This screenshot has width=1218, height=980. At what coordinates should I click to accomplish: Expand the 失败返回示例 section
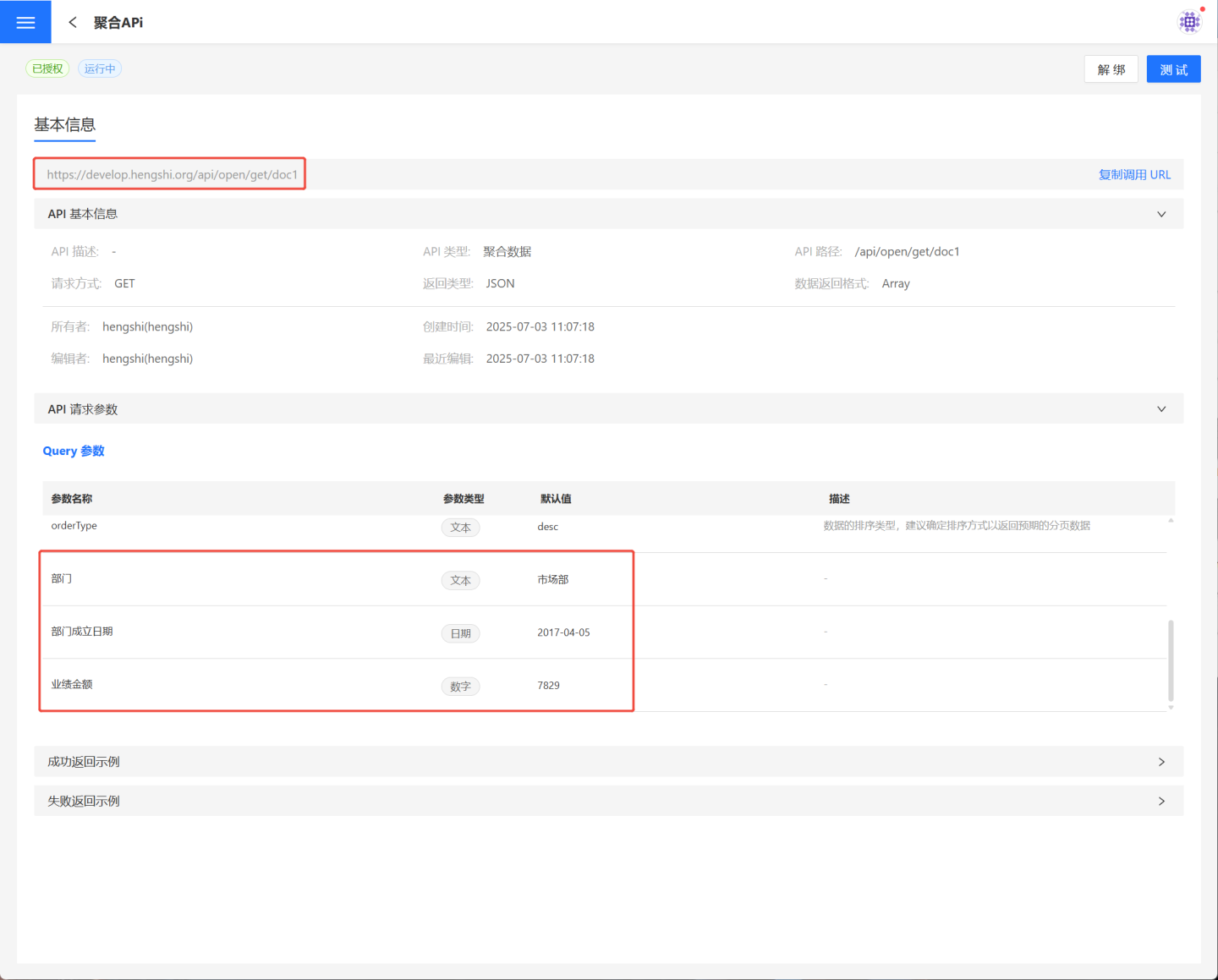click(x=1160, y=801)
